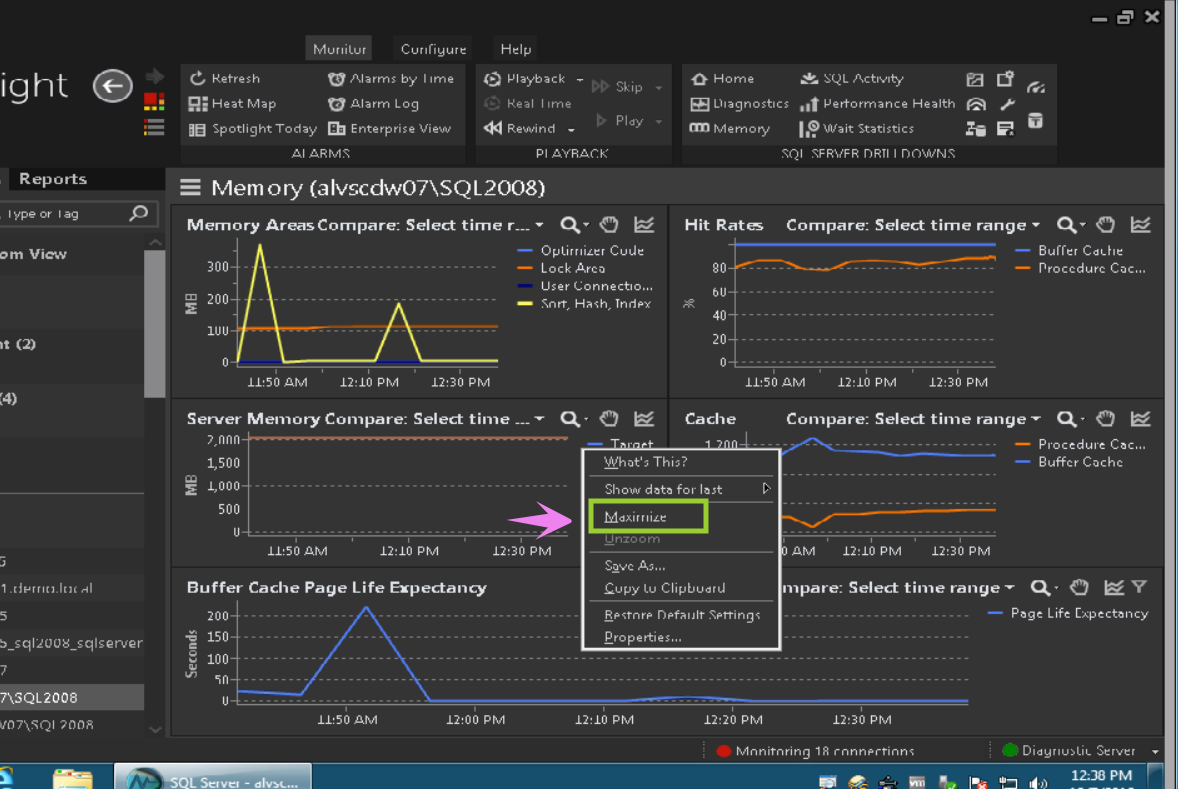Click the Refresh button in Alarms group
This screenshot has height=789, width=1178.
click(224, 78)
